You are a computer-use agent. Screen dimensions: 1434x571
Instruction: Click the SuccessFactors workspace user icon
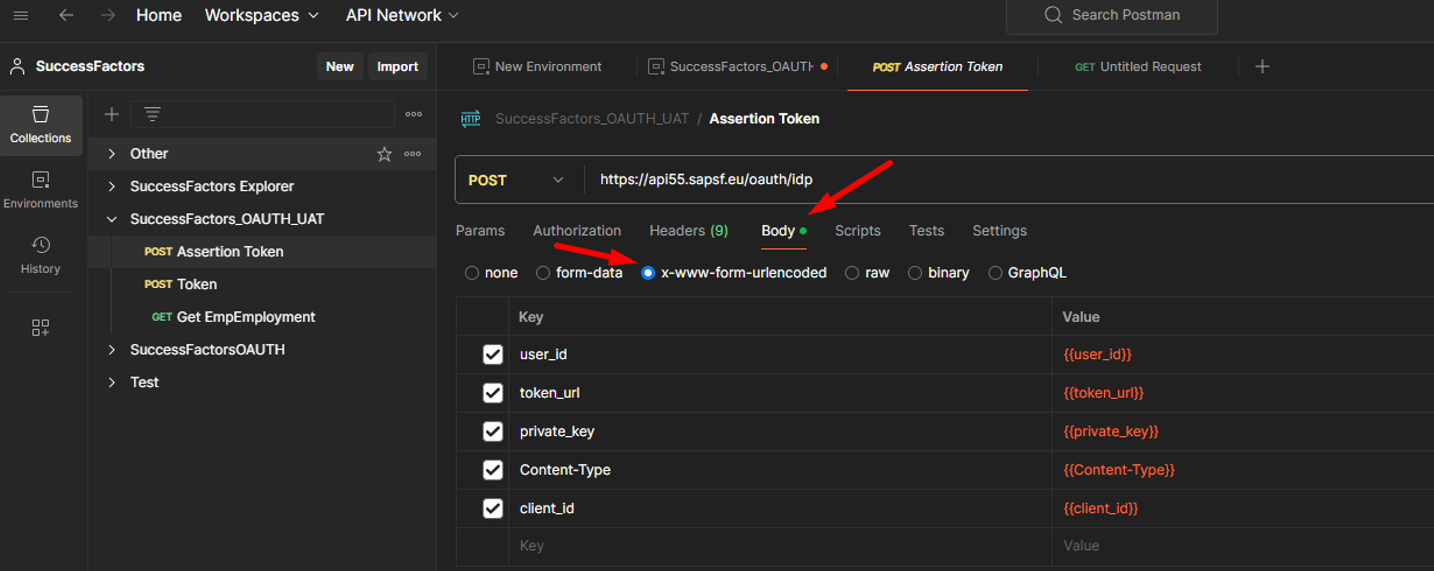click(17, 67)
